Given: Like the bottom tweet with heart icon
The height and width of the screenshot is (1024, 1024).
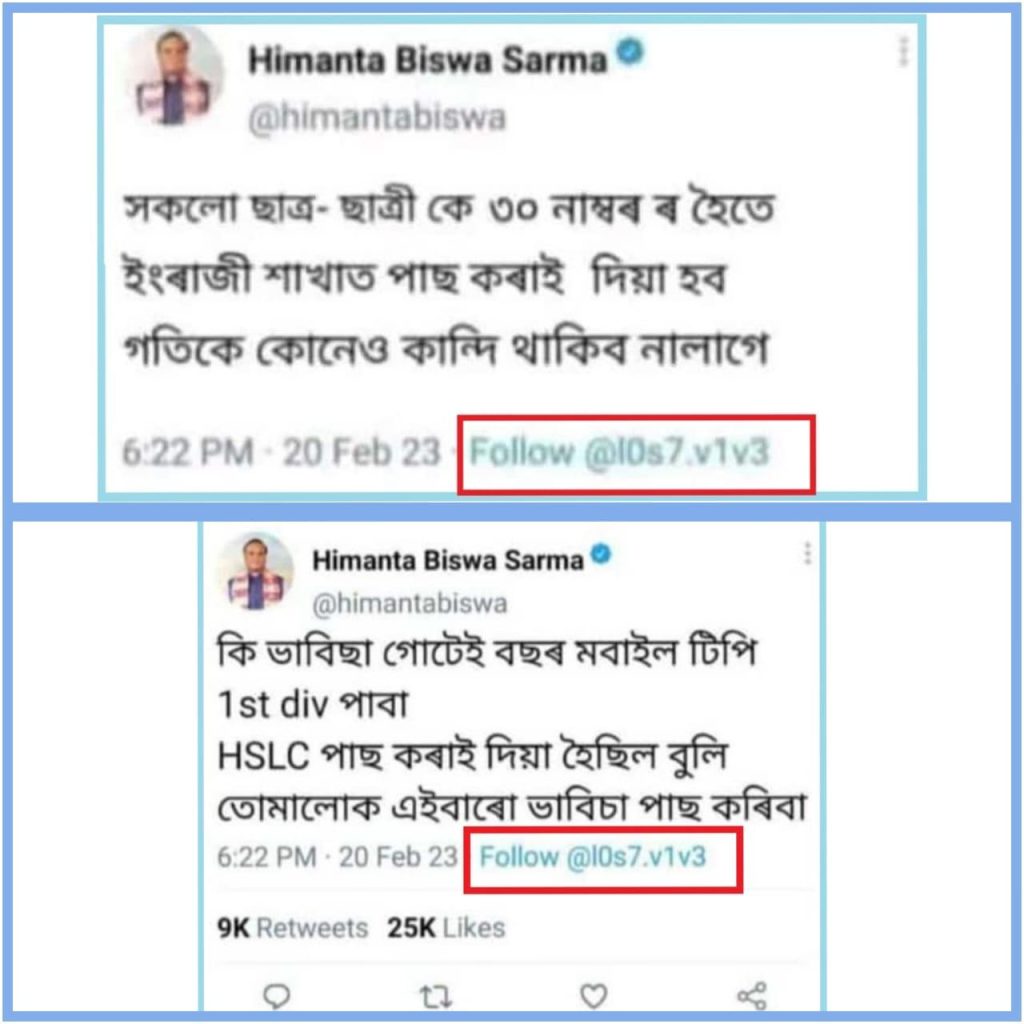Looking at the screenshot, I should coord(594,996).
